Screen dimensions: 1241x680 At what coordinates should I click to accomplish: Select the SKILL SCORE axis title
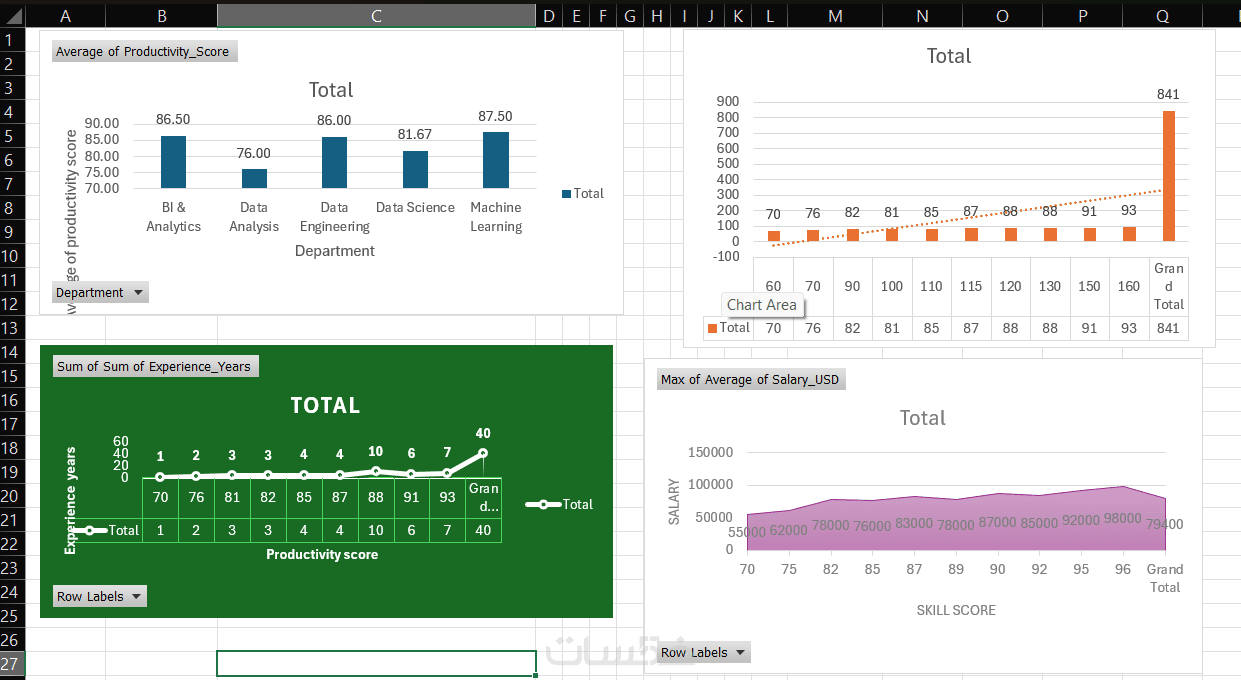click(x=956, y=610)
